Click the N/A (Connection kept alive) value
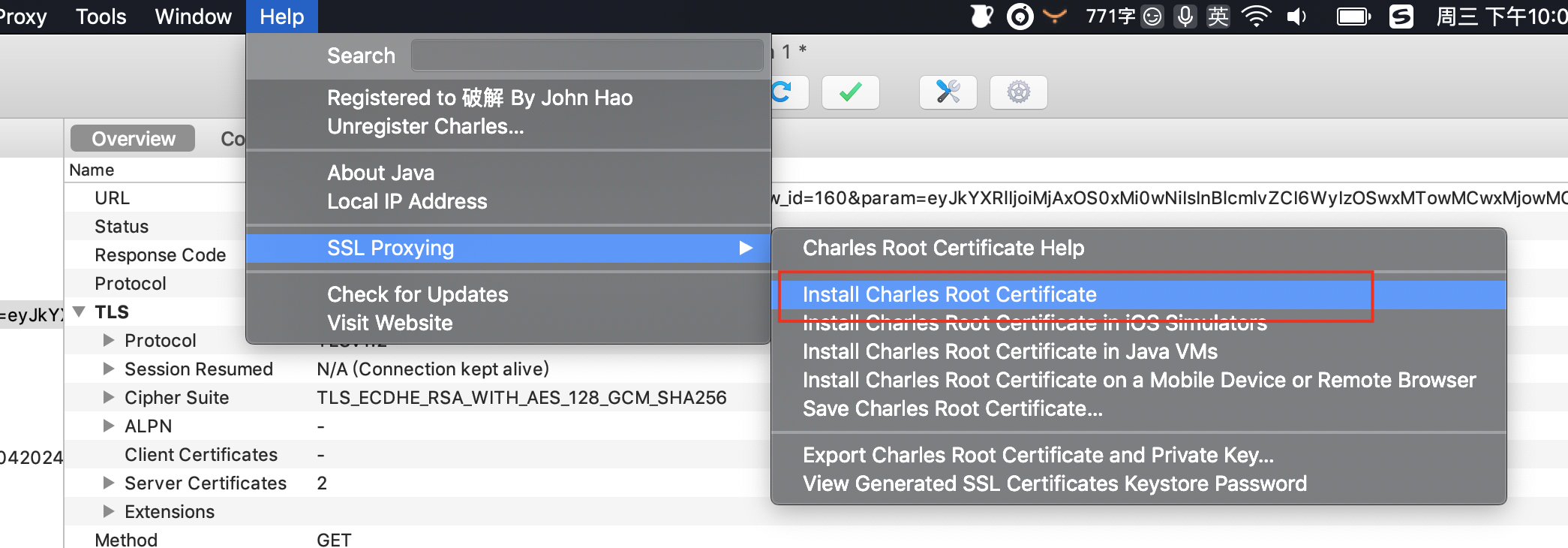The height and width of the screenshot is (548, 1568). click(x=433, y=369)
